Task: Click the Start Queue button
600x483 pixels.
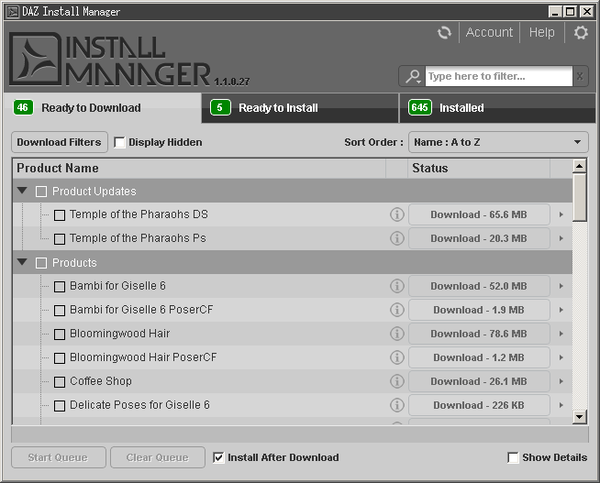Action: pyautogui.click(x=58, y=457)
